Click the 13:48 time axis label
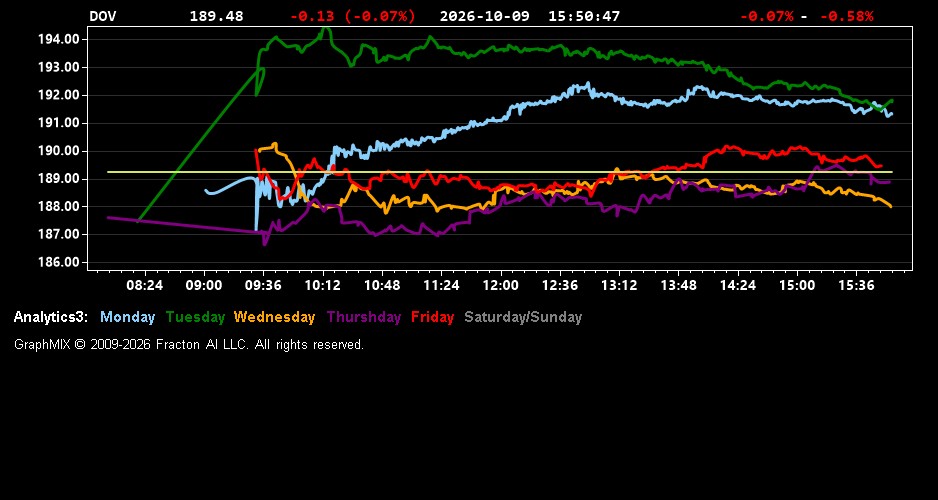938x500 pixels. click(679, 285)
